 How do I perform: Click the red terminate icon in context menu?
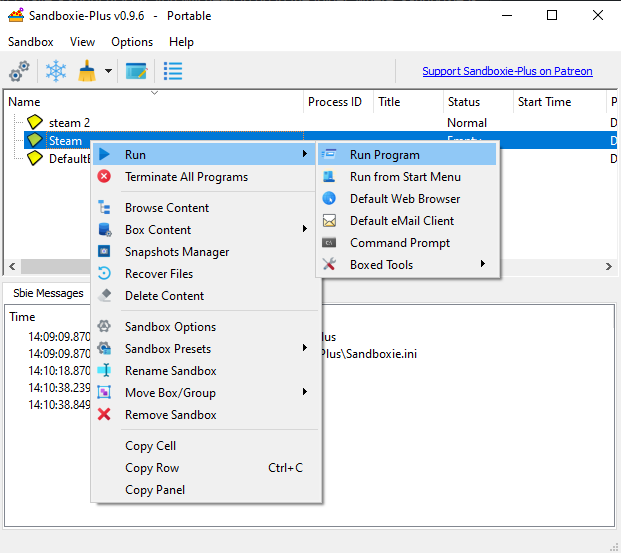(104, 176)
